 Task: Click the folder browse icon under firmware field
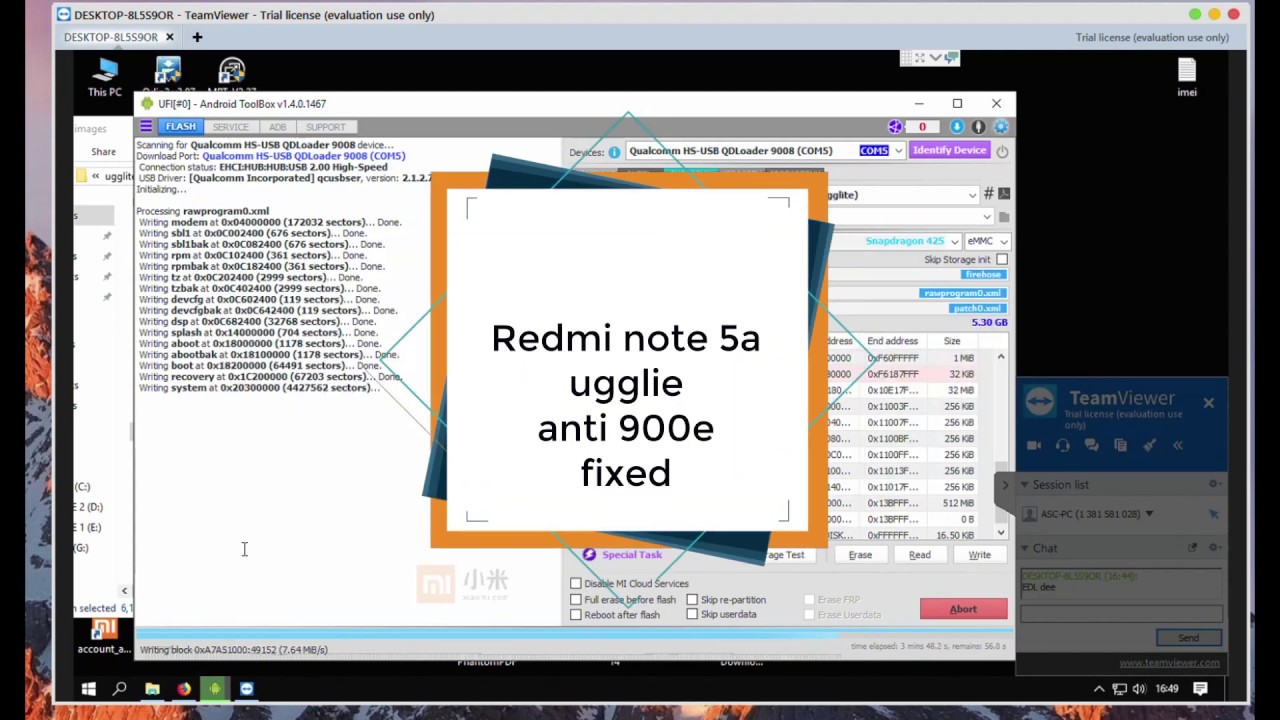(x=1004, y=217)
